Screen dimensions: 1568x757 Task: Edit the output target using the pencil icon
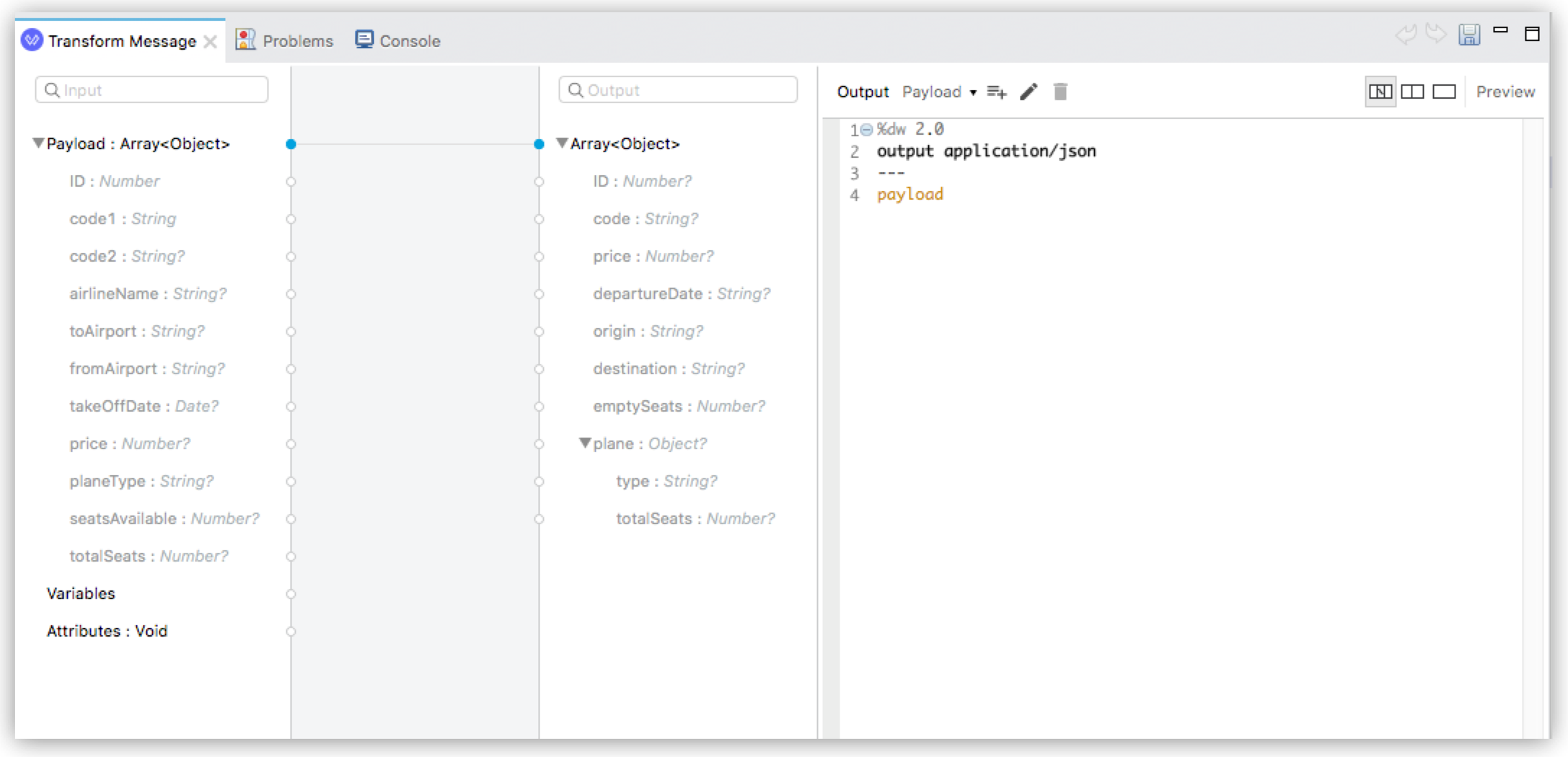tap(1029, 92)
